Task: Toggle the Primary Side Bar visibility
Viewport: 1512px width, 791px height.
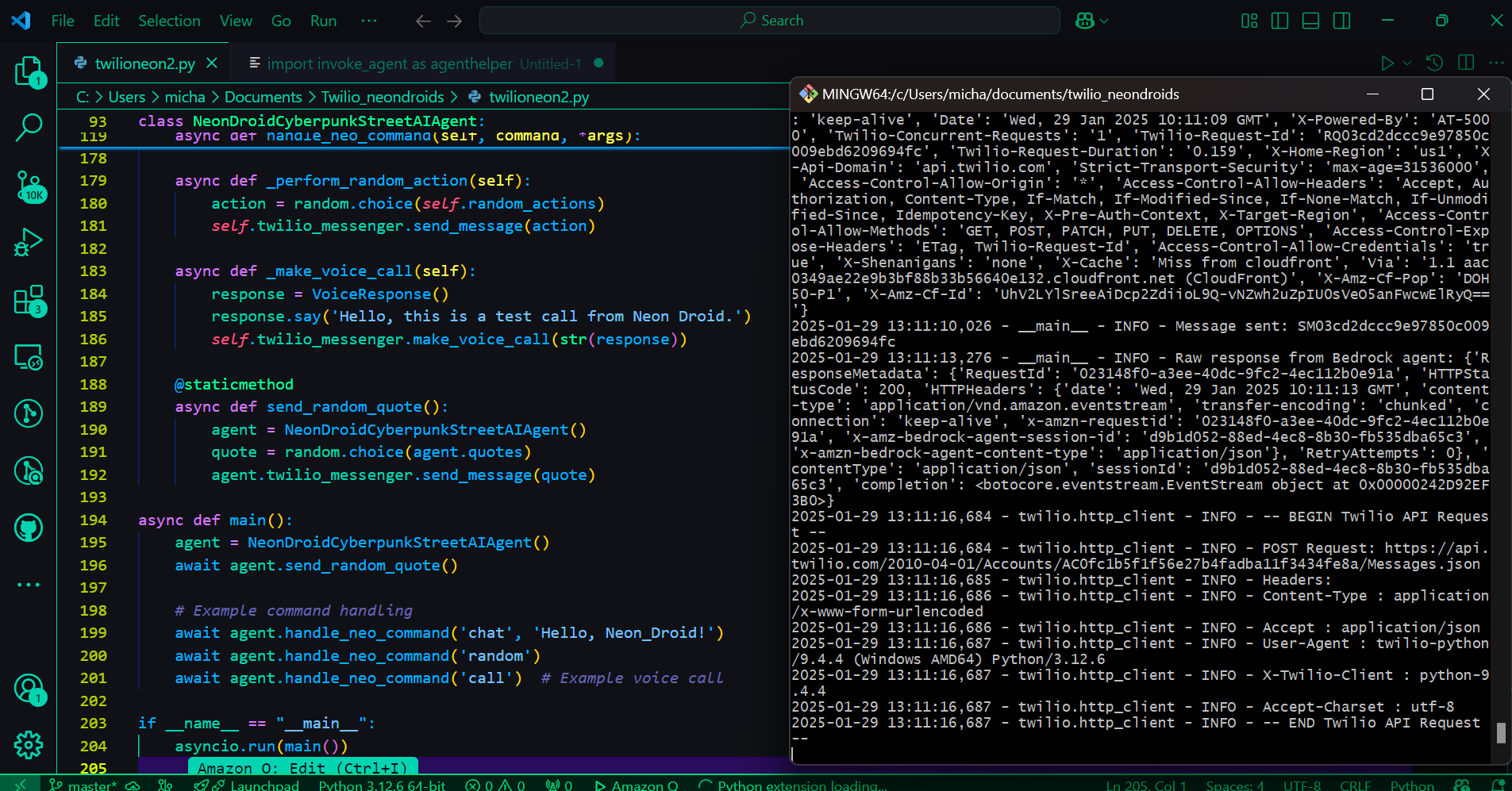Action: tap(1279, 21)
